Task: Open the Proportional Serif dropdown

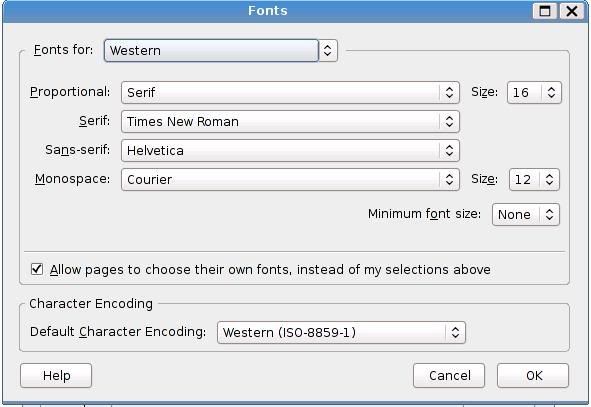Action: pos(290,92)
